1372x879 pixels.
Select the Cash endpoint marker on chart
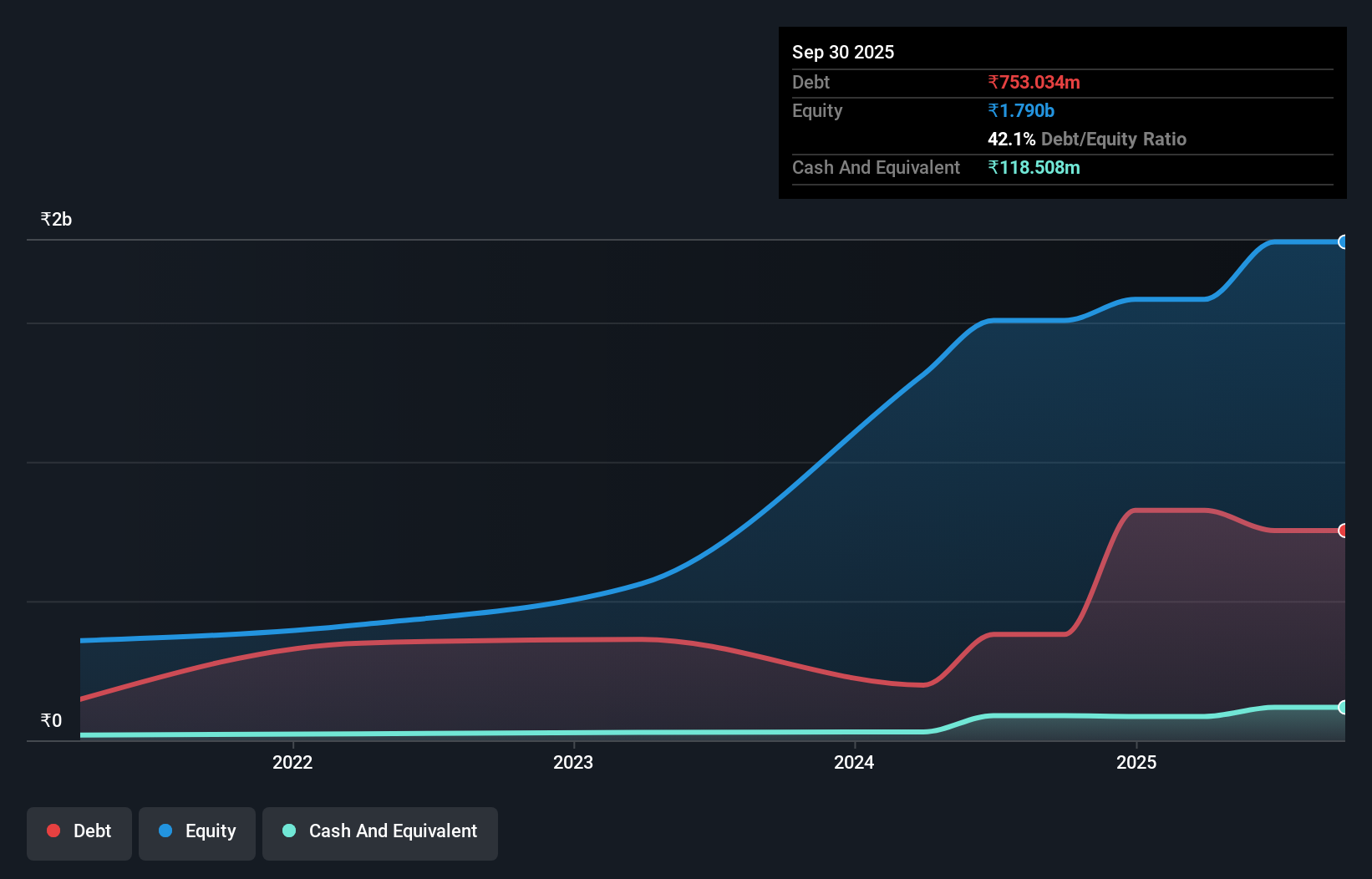tap(1344, 708)
